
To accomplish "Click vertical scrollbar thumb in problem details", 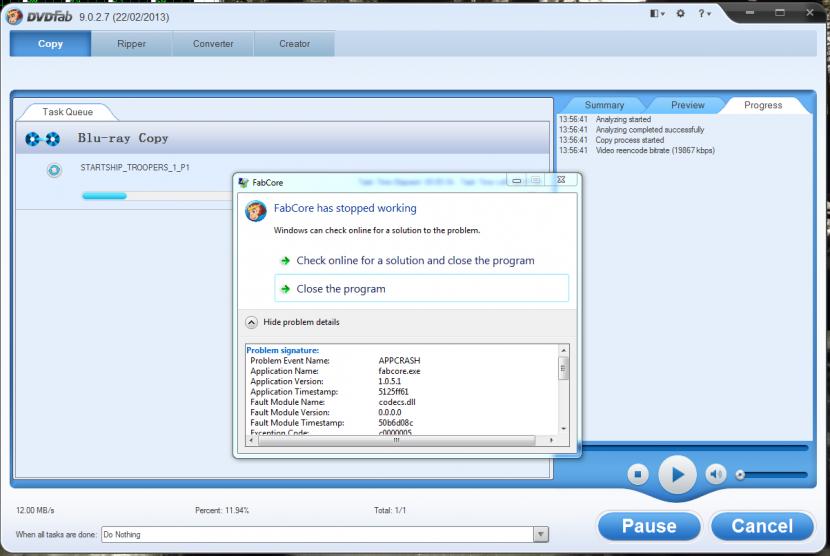I will point(564,368).
